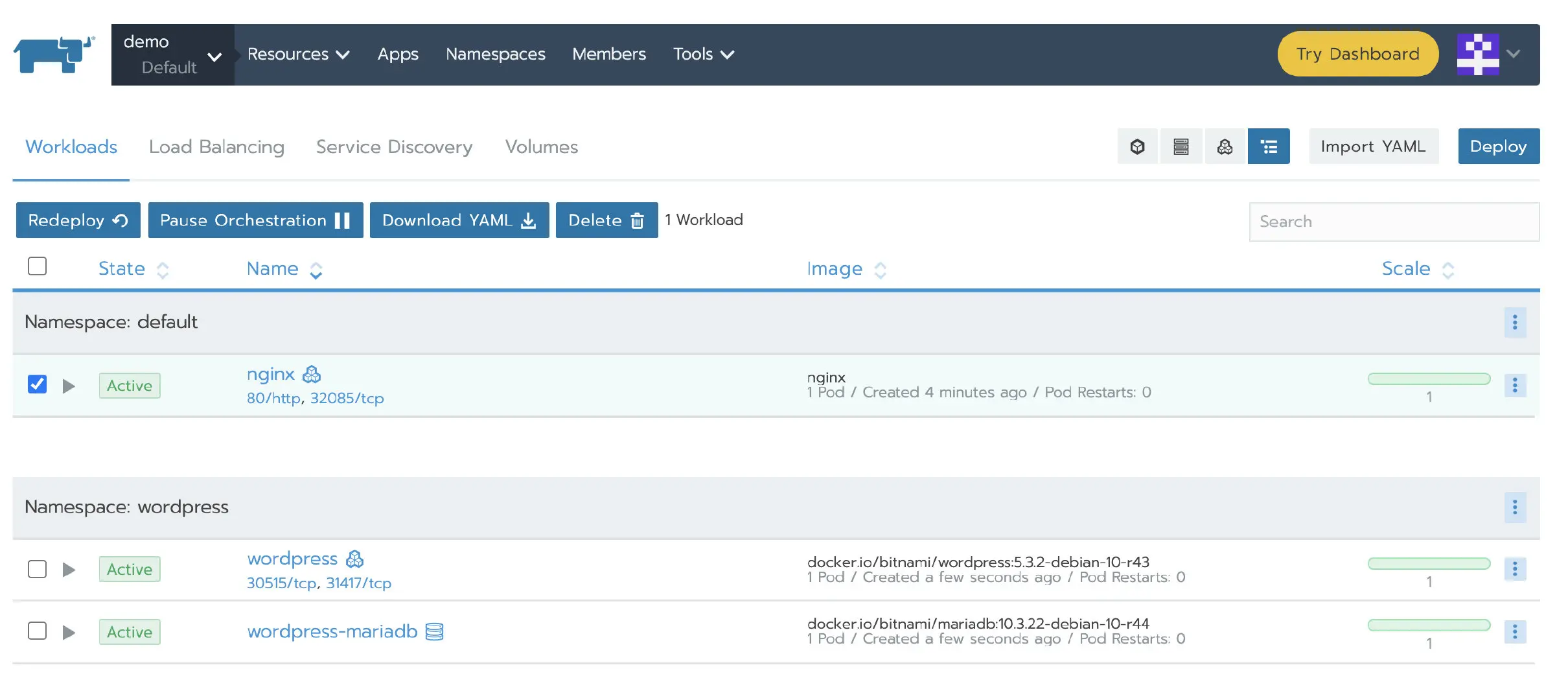This screenshot has height=700, width=1568.
Task: Switch to node grouped view icon
Action: 1181,146
